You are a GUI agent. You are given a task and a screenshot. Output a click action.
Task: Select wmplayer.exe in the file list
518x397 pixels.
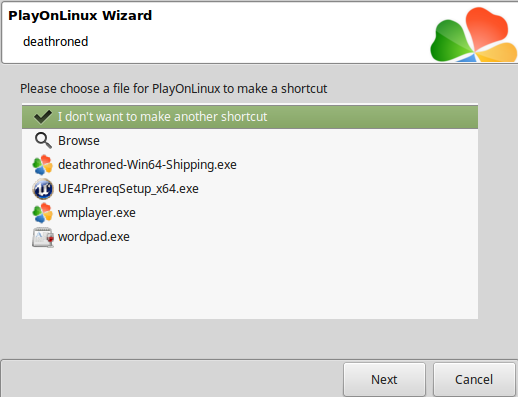[250, 213]
